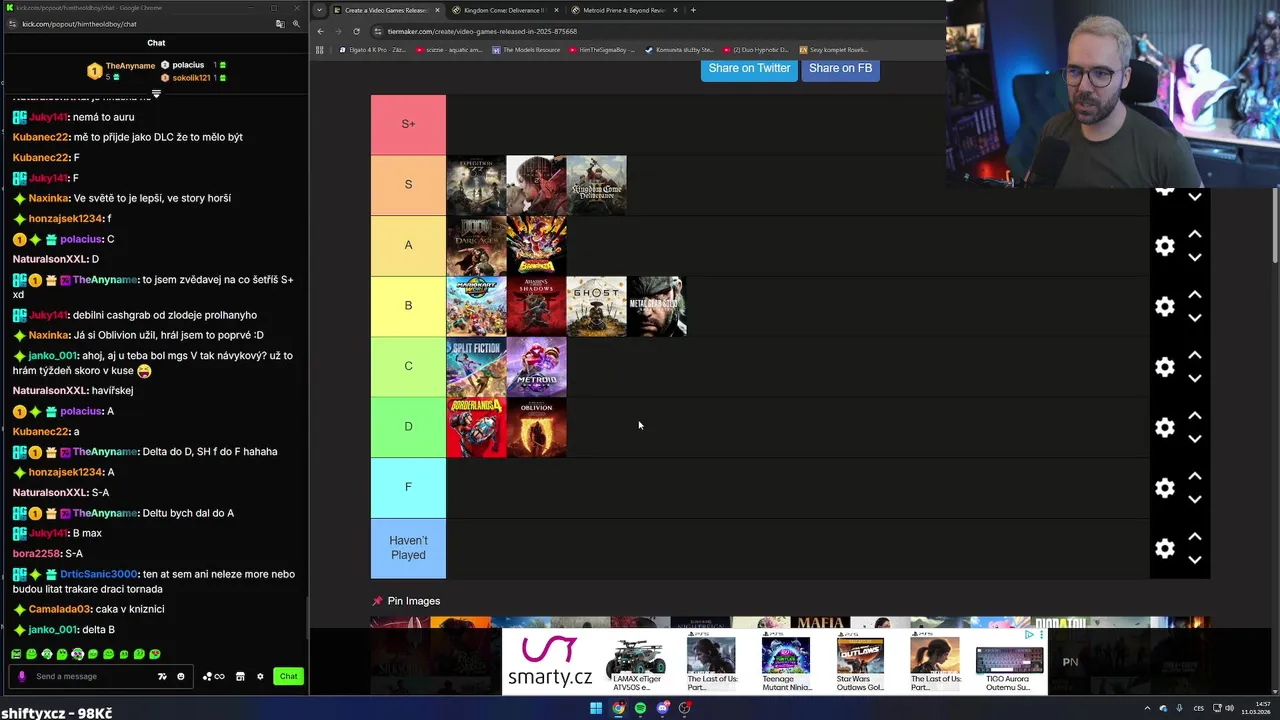Move the F tier row down
The height and width of the screenshot is (720, 1280).
click(1194, 499)
